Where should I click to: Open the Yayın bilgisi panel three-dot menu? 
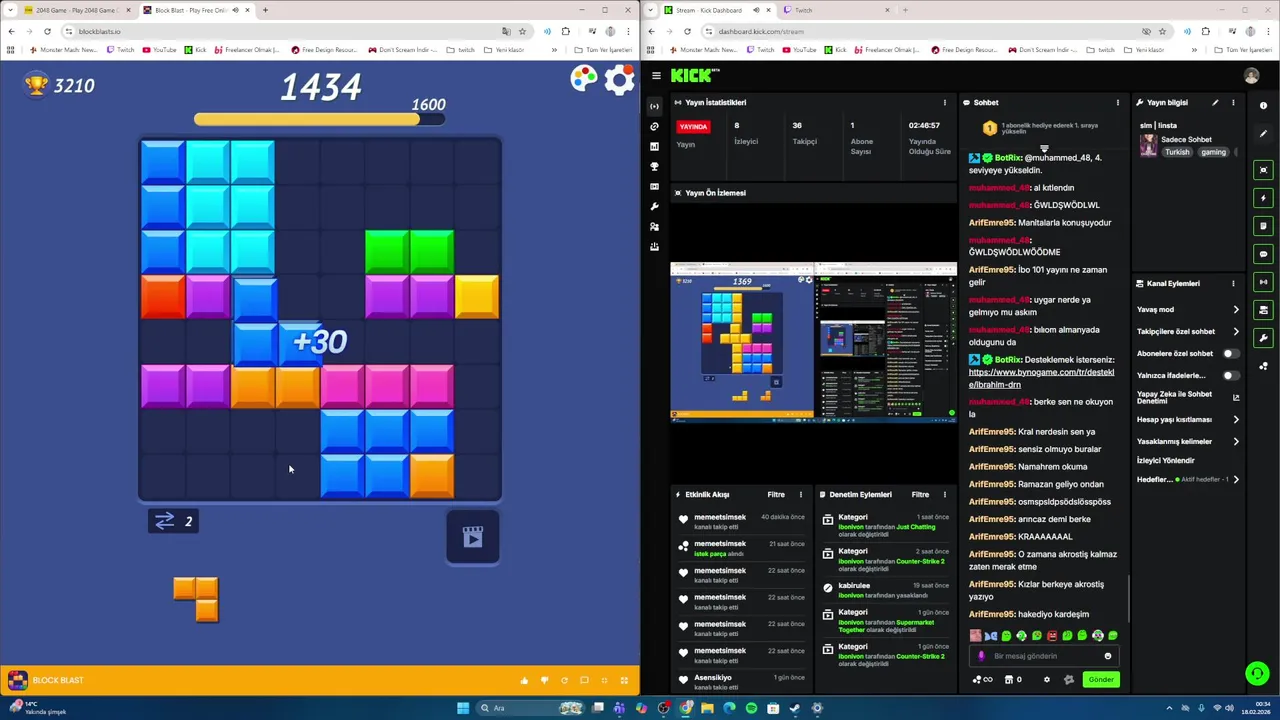coord(1233,102)
